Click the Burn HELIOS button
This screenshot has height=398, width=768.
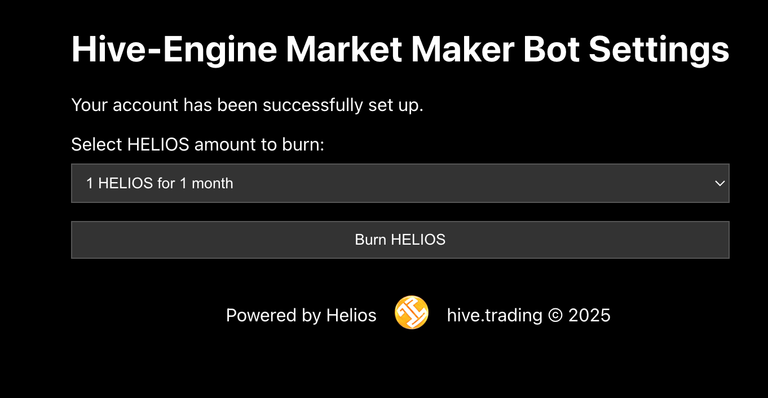click(x=400, y=240)
